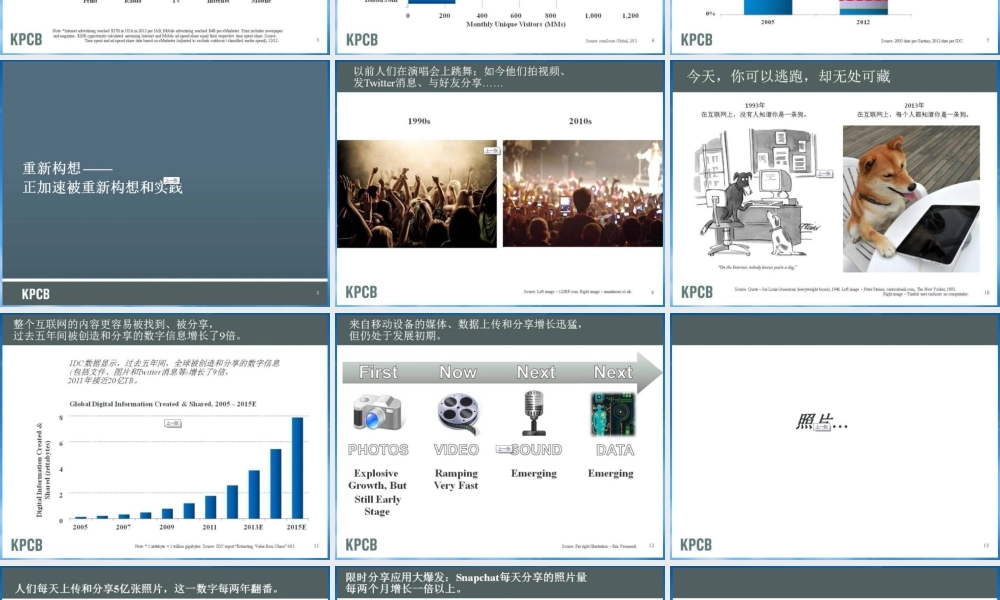Click the data screen icon above DATA
The width and height of the screenshot is (1000, 600).
(613, 414)
